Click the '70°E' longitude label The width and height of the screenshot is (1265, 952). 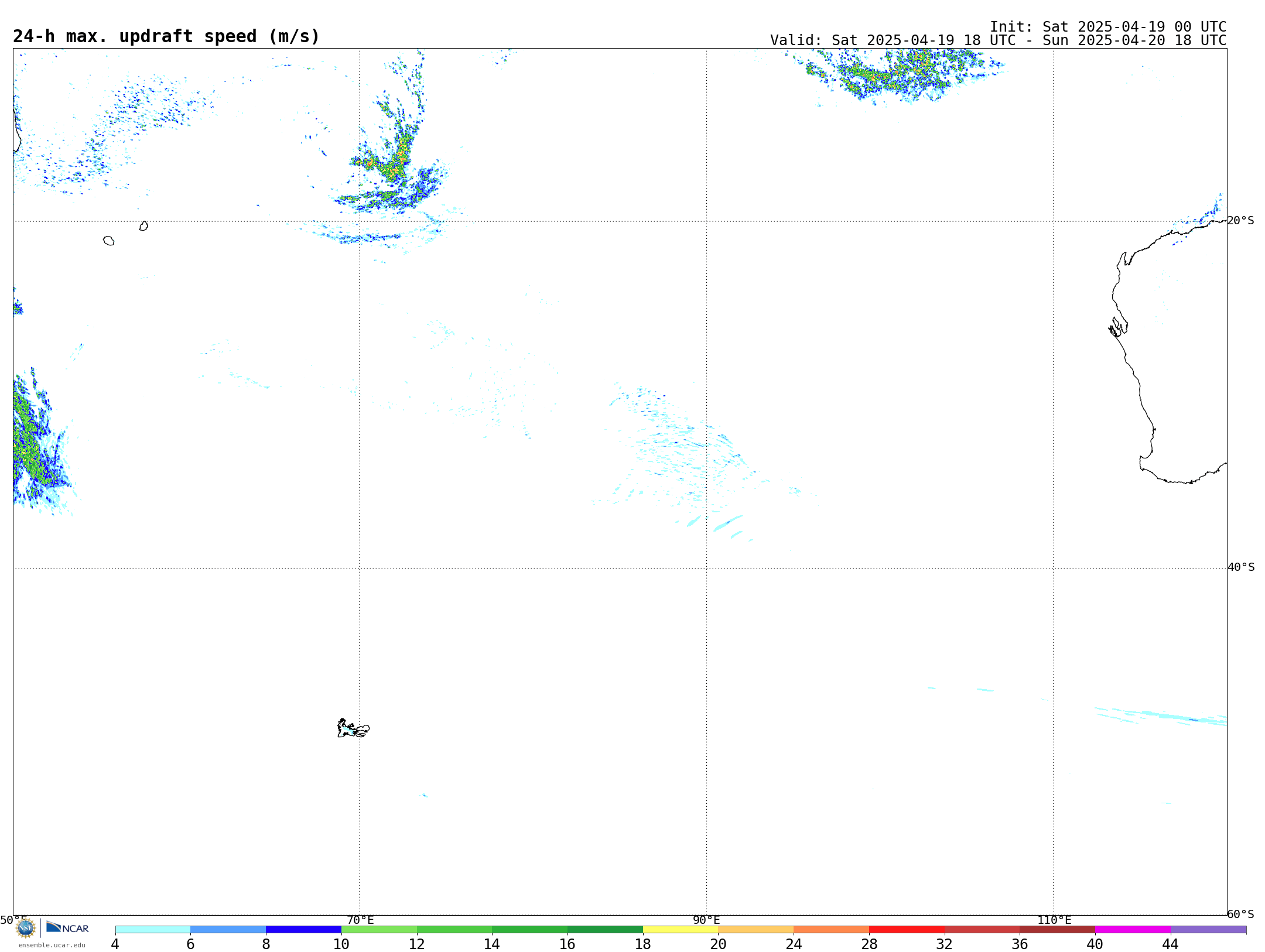pos(360,920)
